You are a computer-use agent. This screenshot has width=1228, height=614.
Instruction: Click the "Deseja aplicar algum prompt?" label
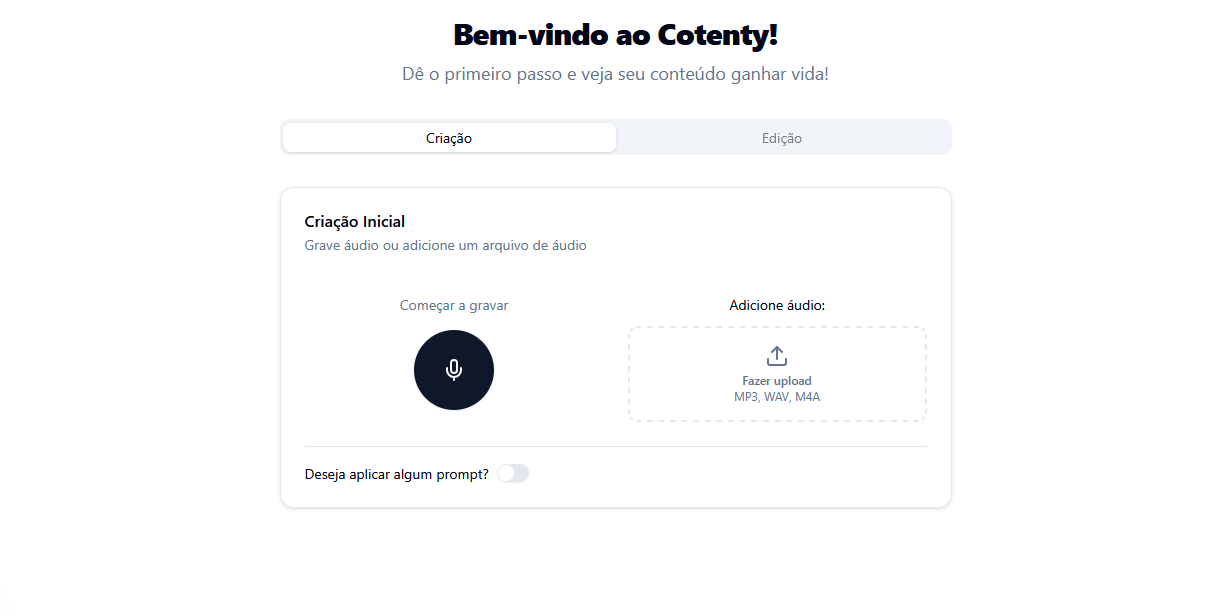[396, 474]
